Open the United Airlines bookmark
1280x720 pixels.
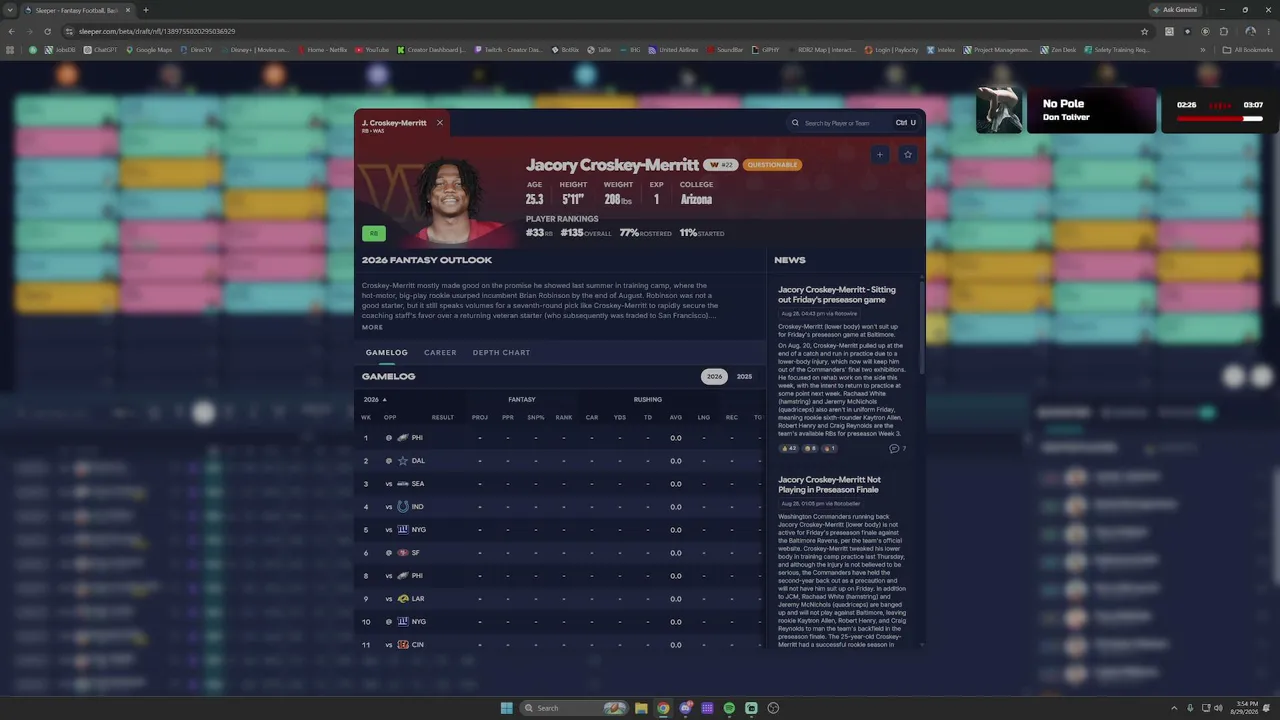[674, 50]
